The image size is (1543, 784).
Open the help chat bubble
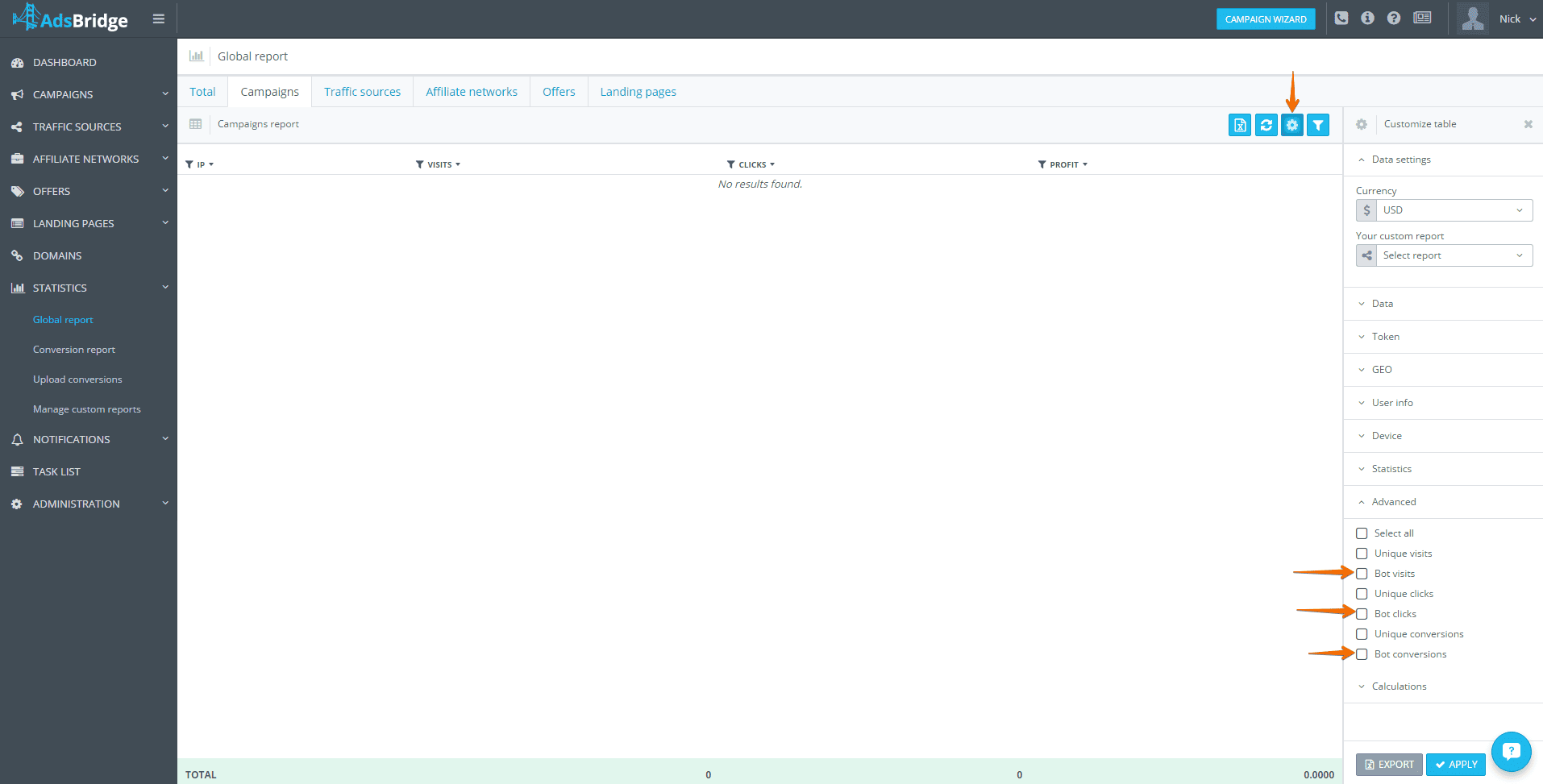(x=1511, y=752)
